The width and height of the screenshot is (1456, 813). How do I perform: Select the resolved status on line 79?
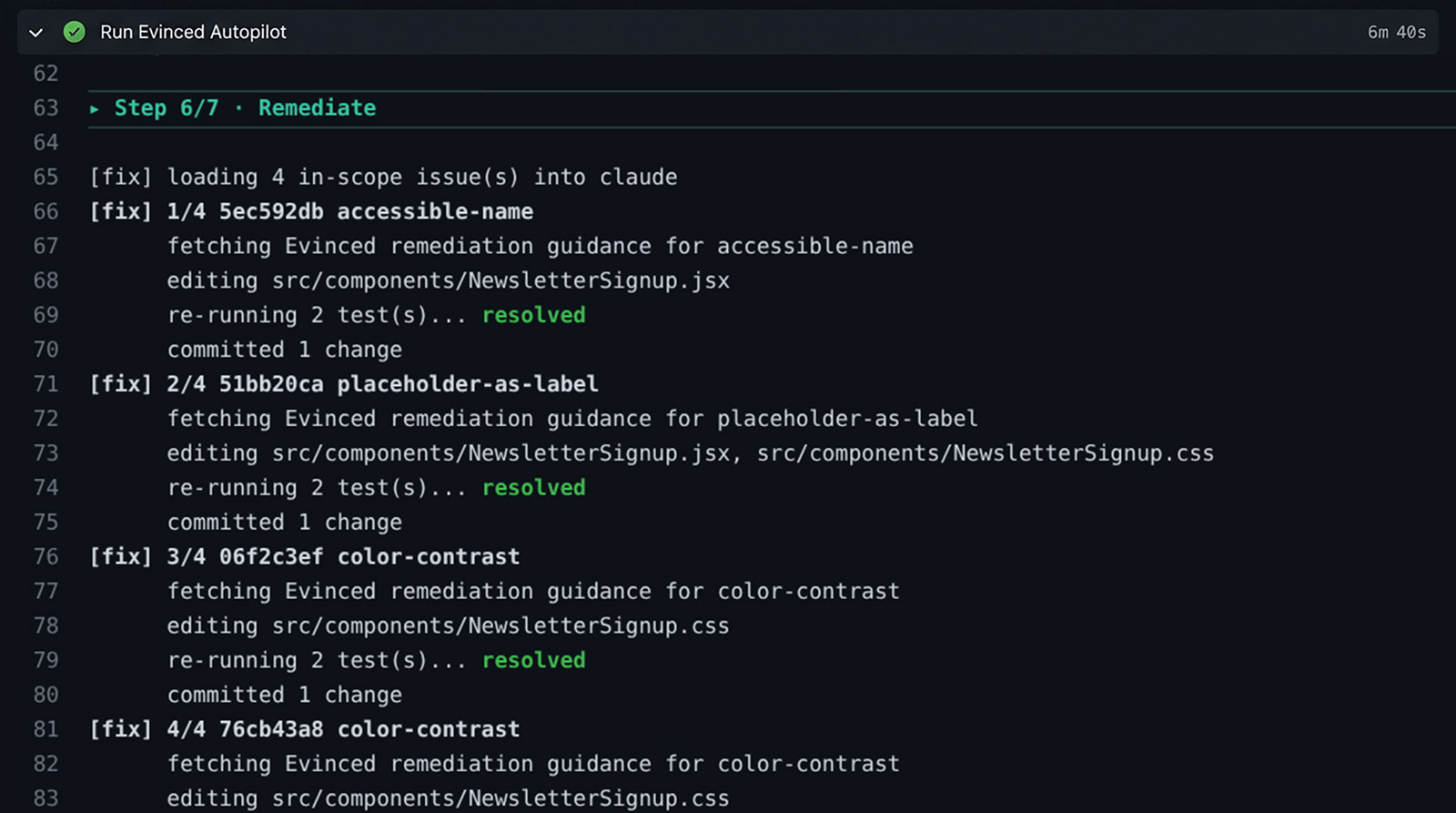534,660
